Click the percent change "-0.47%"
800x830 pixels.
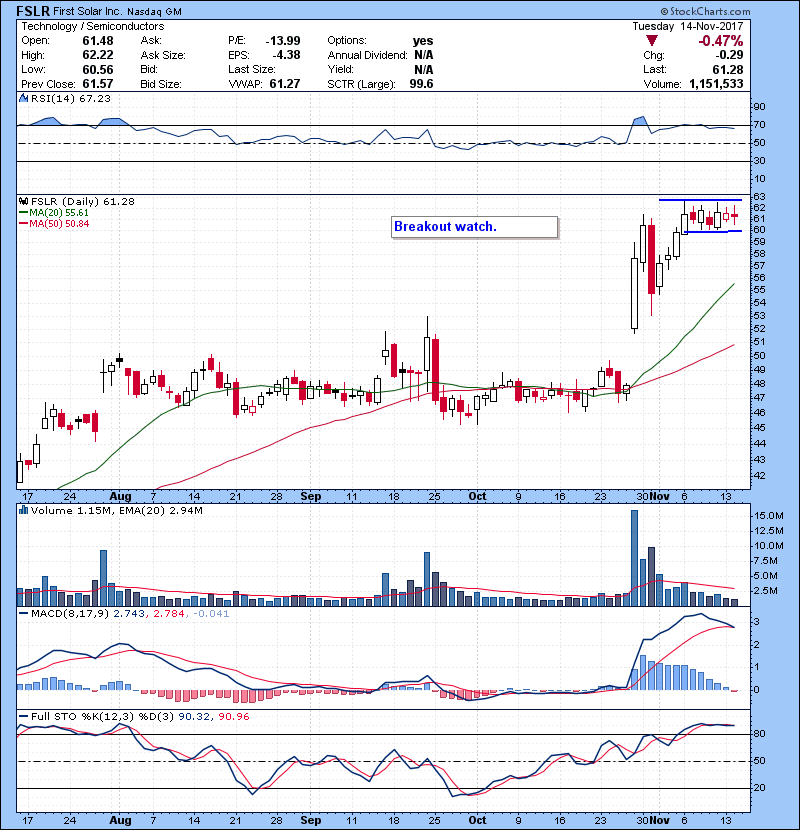[721, 41]
